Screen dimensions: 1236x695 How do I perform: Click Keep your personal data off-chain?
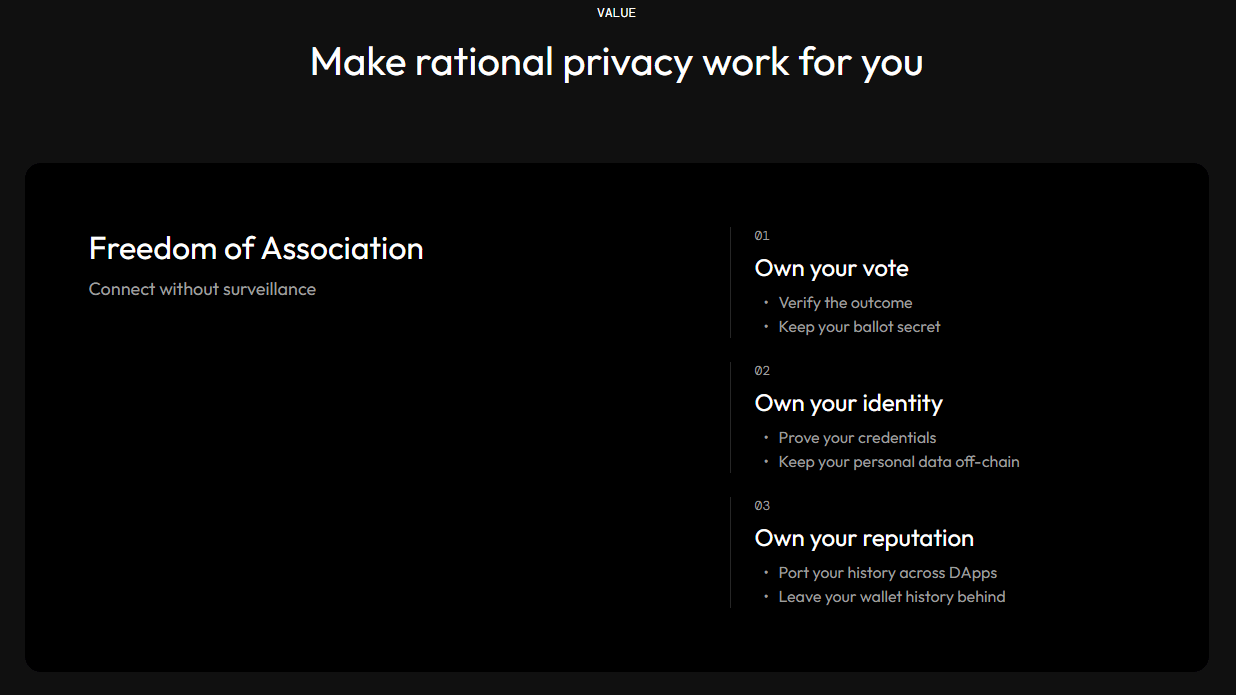coord(899,462)
